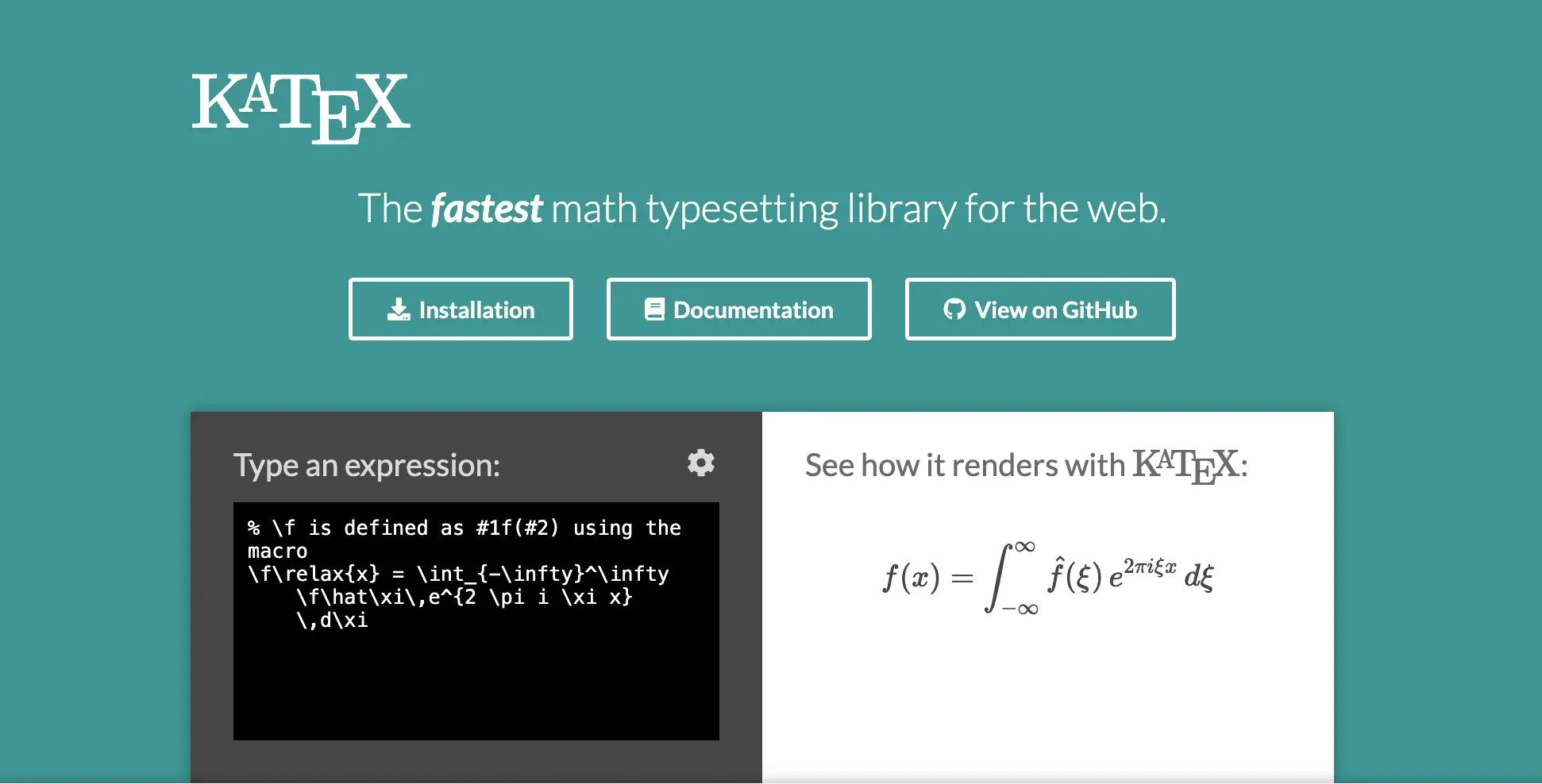Click the \,d\xi line in the editor
This screenshot has width=1542, height=784.
pos(332,621)
